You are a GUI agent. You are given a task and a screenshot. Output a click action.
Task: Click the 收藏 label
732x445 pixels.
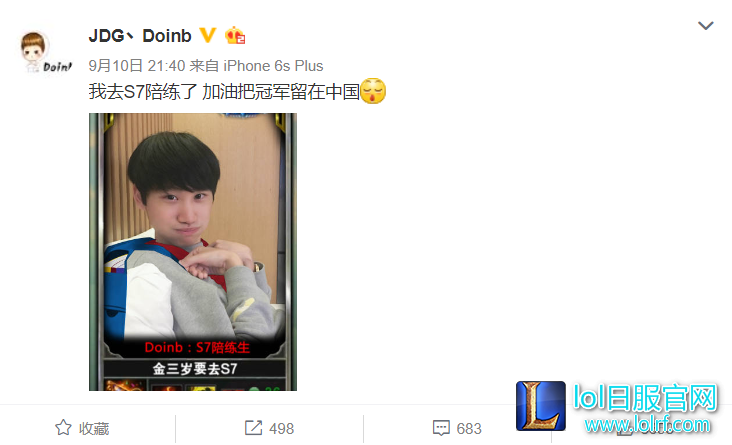[x=94, y=429]
